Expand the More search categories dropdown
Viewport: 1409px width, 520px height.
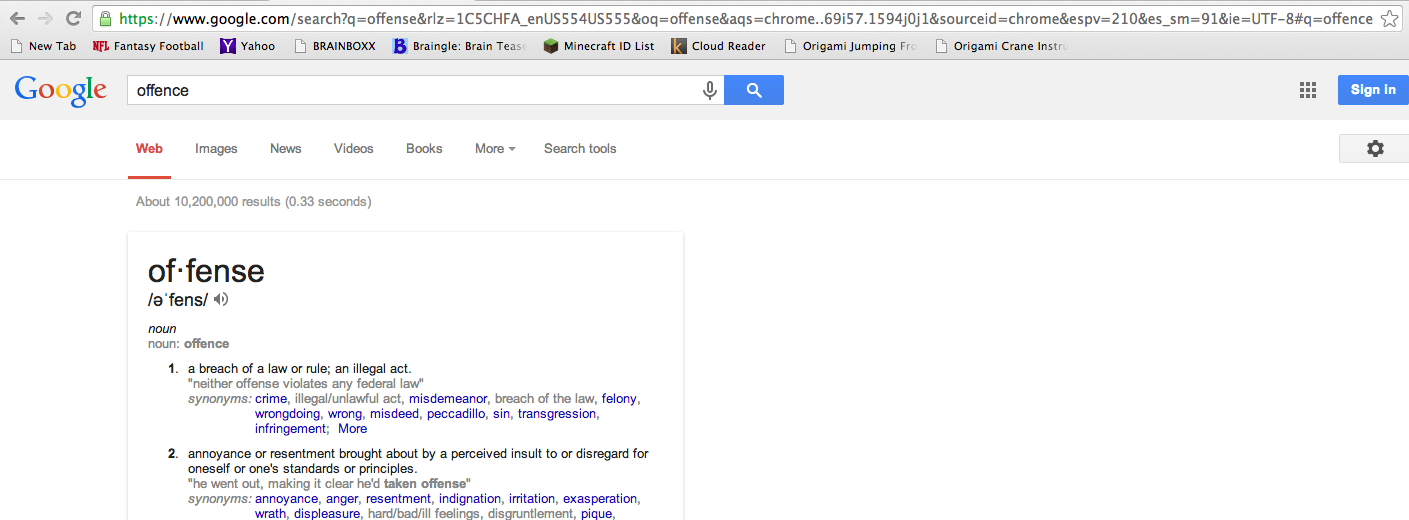(x=495, y=148)
